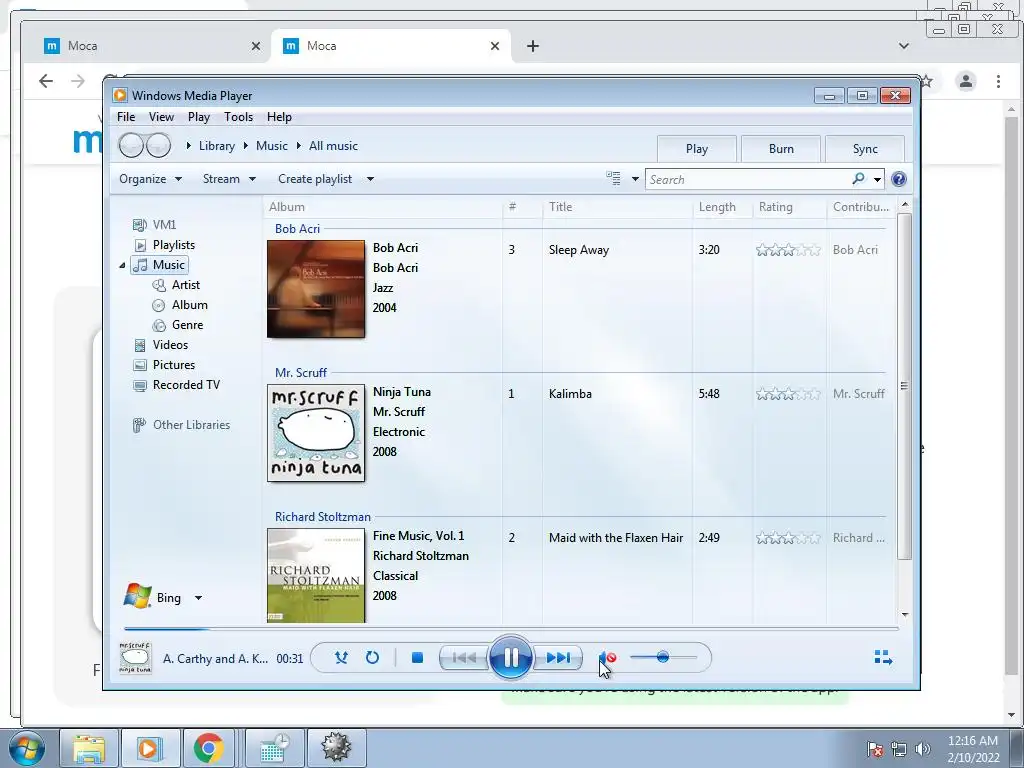Stop playback with the stop button
This screenshot has width=1024, height=768.
point(417,658)
